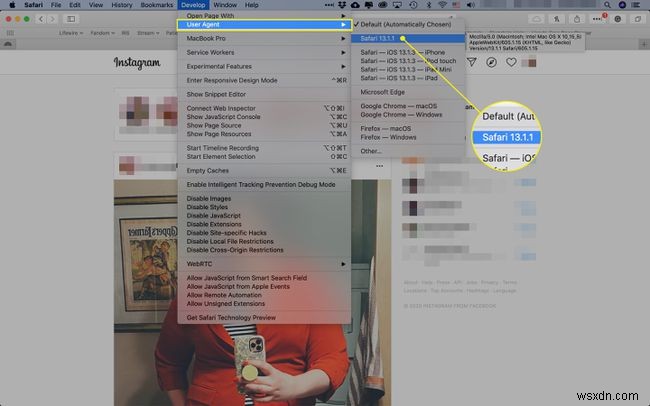This screenshot has width=650, height=406.
Task: Select Show Snippet Editor
Action: point(264,94)
